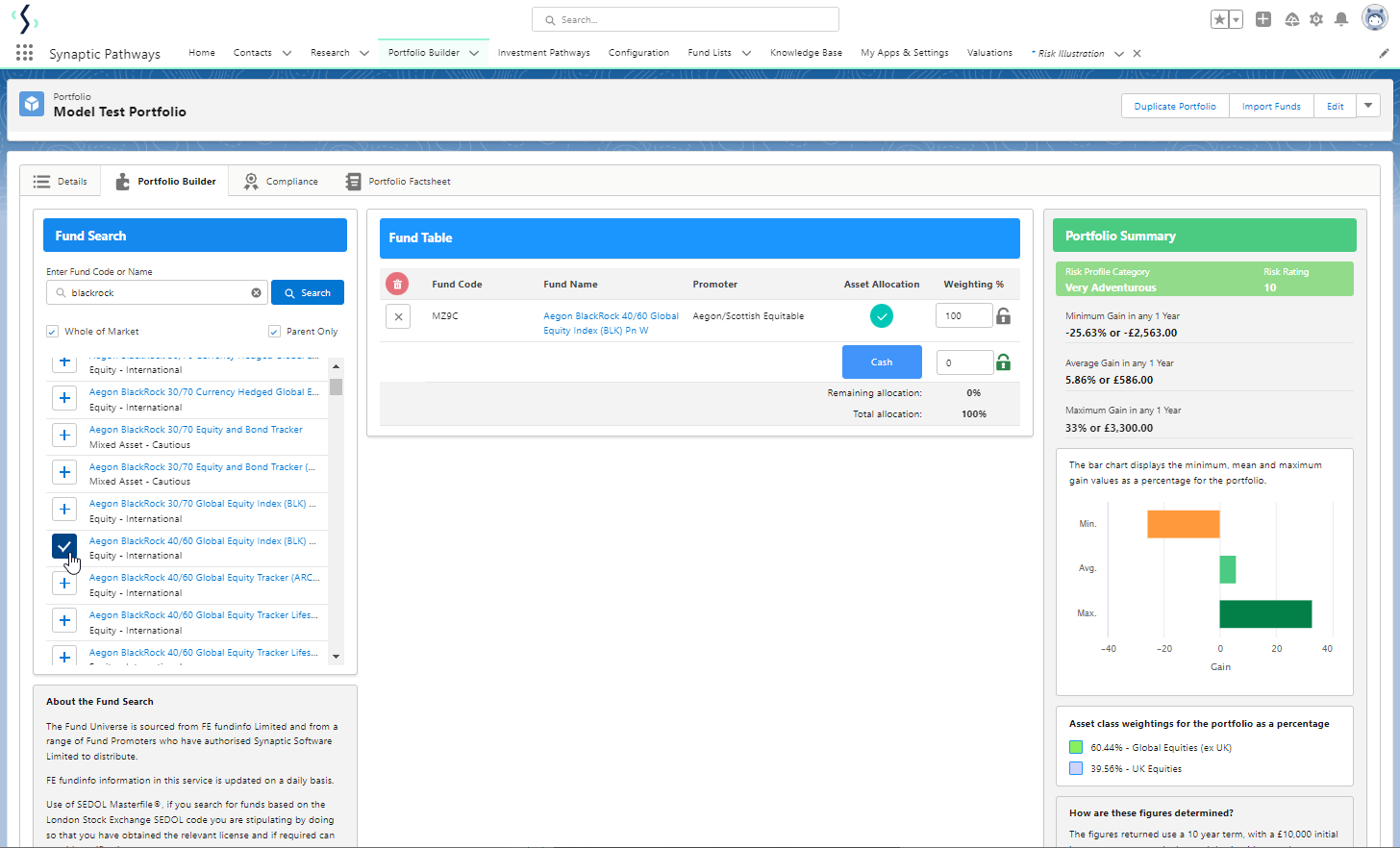Add Aegon BlackRock 30/70 Equity and Bond Tracker (… fund

(x=64, y=472)
